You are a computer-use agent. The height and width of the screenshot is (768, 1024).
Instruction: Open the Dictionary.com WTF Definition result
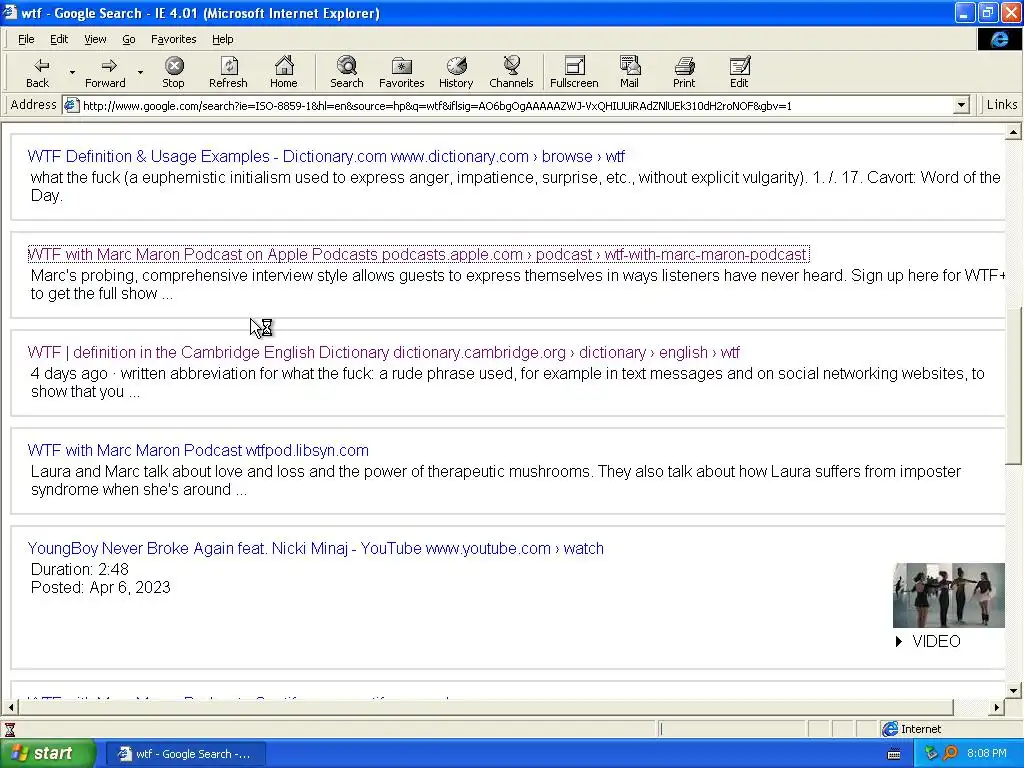pos(326,157)
